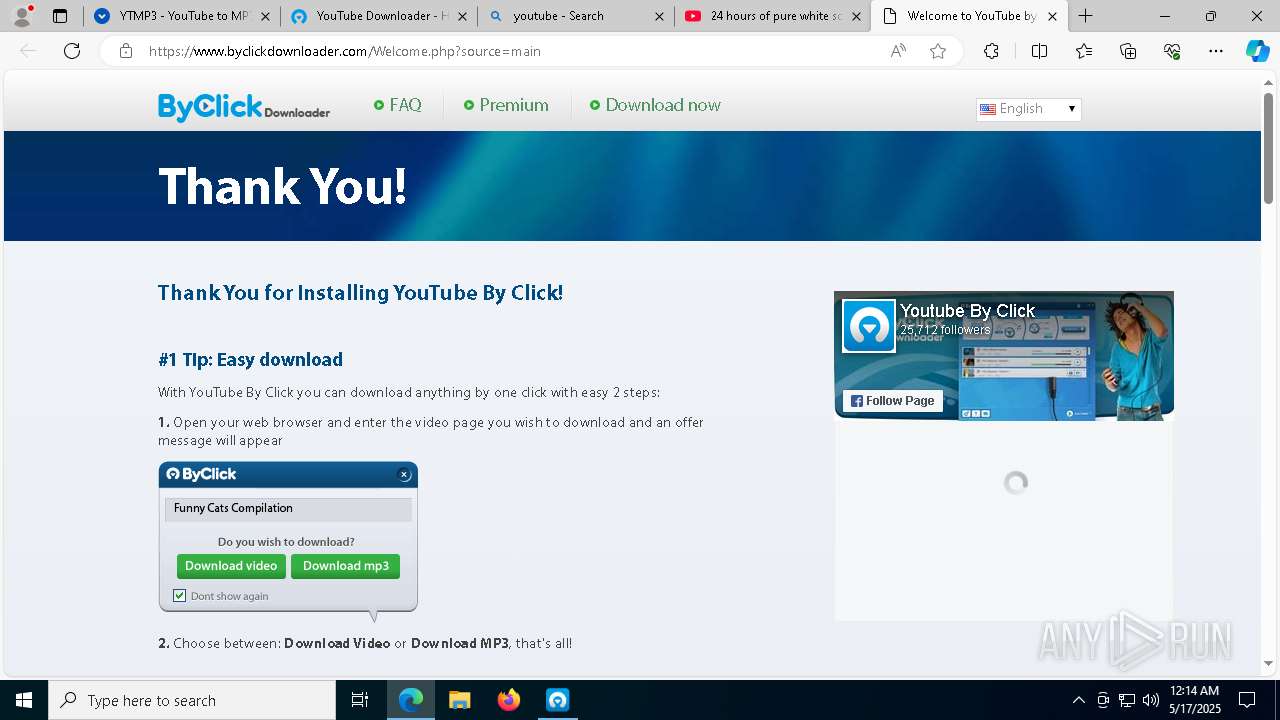Open the notification center icon
Screen dimensions: 1280x720
point(1248,700)
